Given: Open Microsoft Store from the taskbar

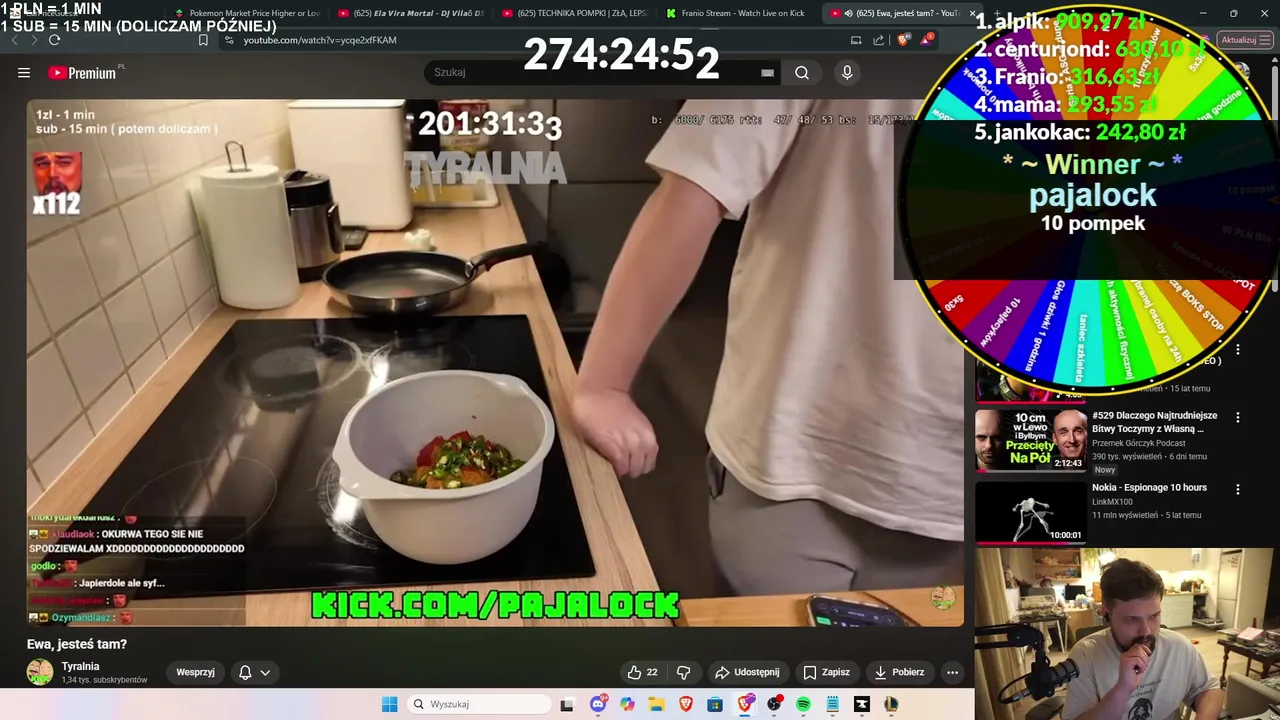Looking at the screenshot, I should click(715, 704).
